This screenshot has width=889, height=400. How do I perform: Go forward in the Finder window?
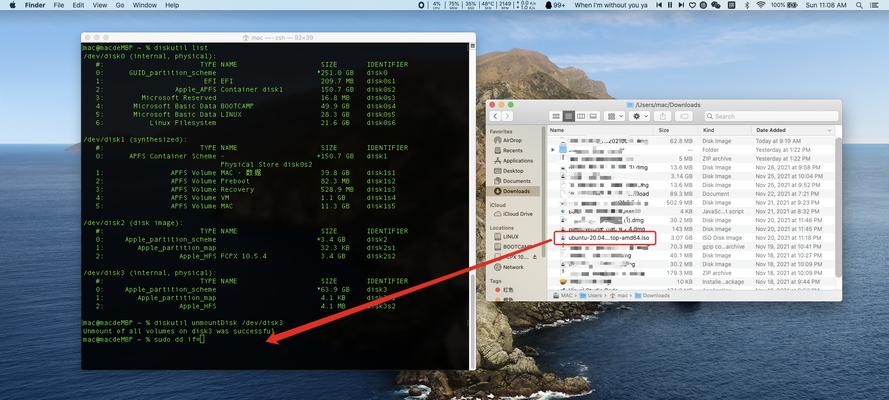click(507, 116)
